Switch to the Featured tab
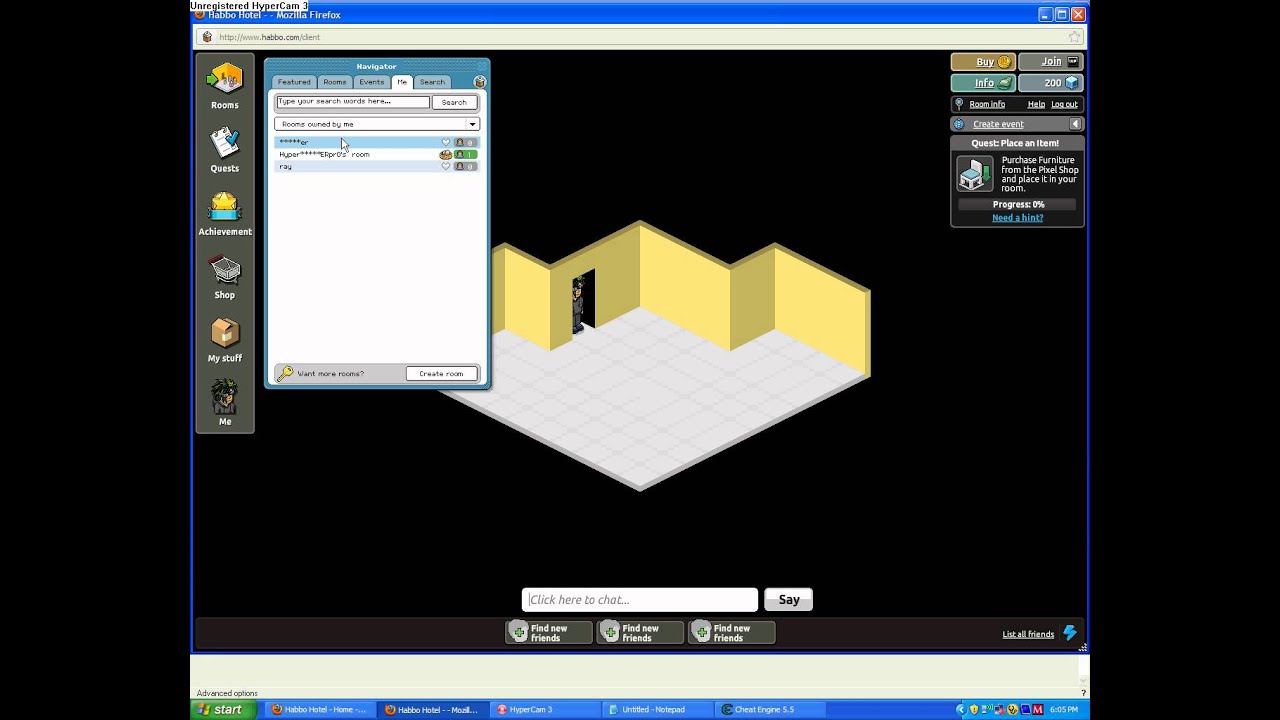Screen dimensions: 1280x720 tap(294, 82)
